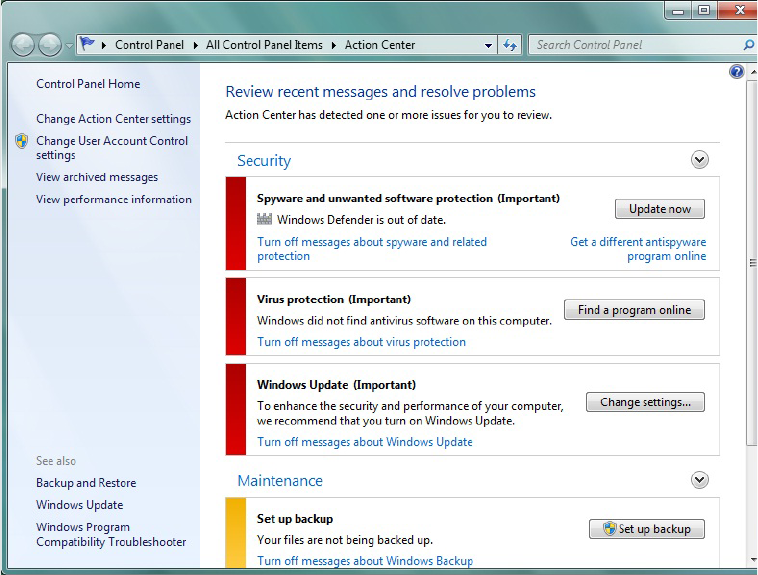
Task: Open Change User Account Control settings
Action: tap(112, 147)
